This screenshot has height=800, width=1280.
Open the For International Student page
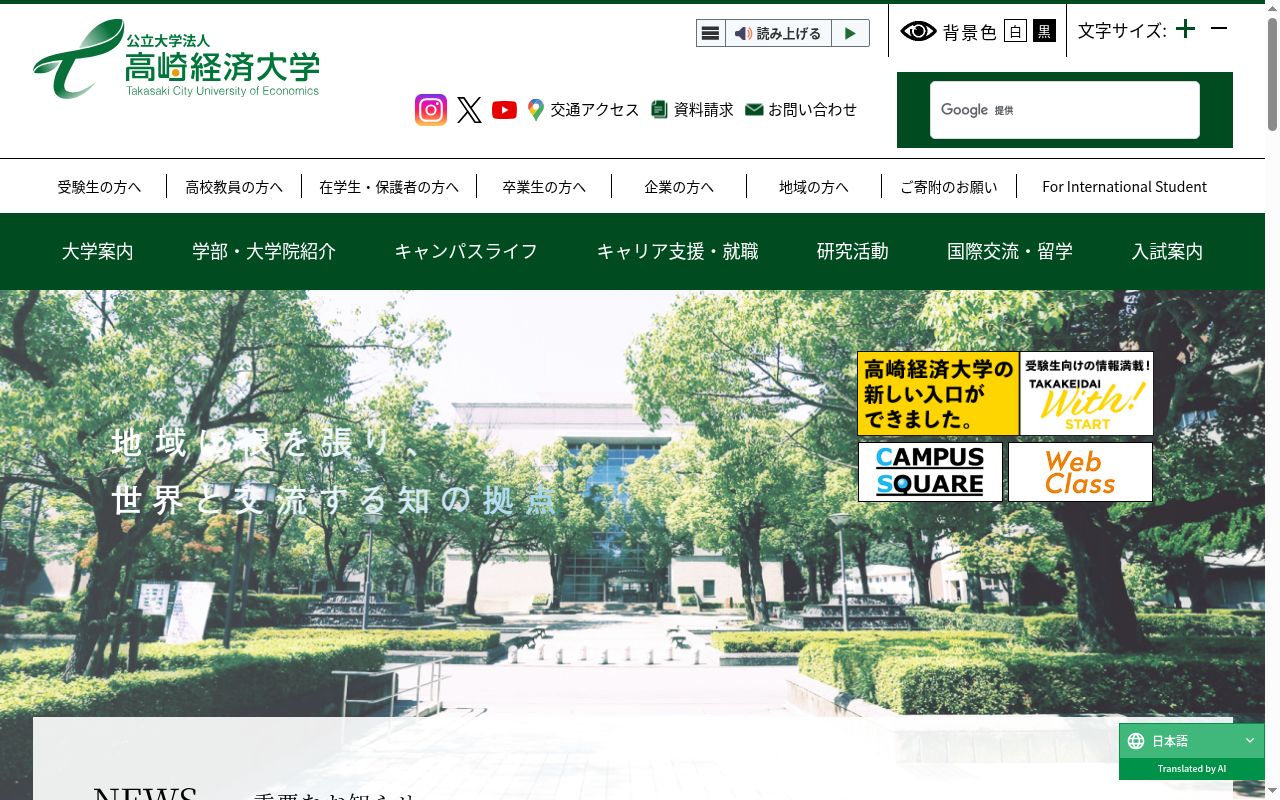pyautogui.click(x=1125, y=187)
